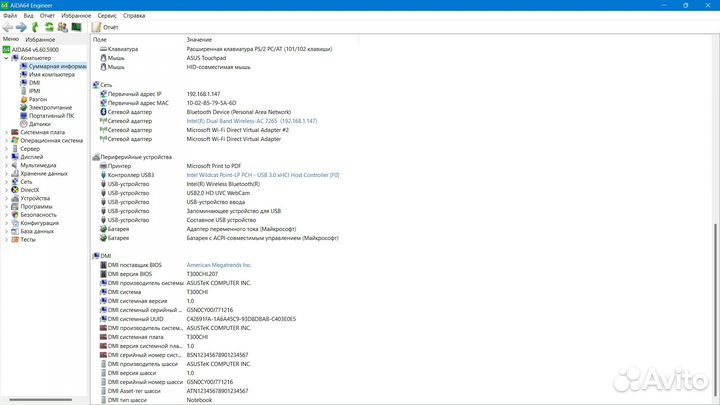Click the battery icon beside Адаптер переменного тока row

click(x=103, y=229)
